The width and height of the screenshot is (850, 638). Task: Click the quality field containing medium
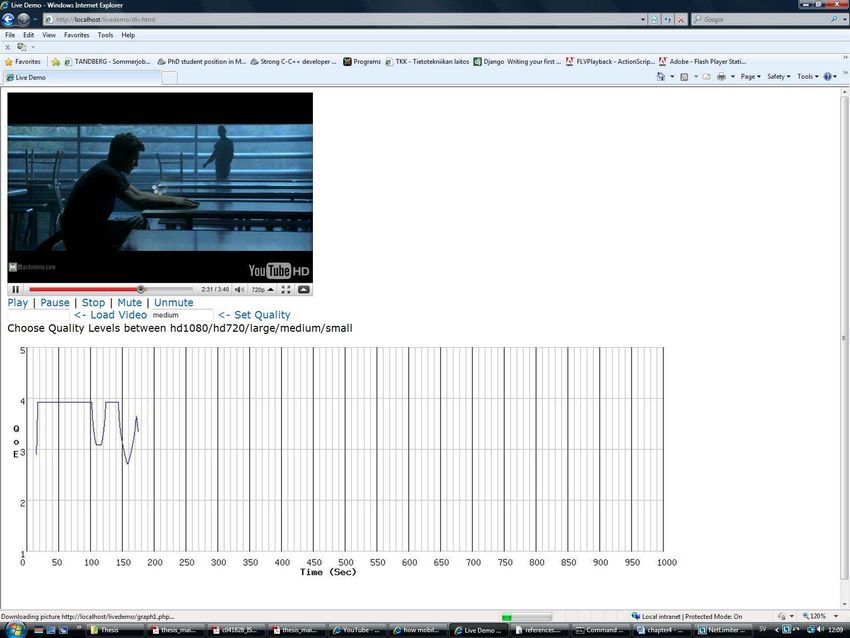click(x=182, y=315)
